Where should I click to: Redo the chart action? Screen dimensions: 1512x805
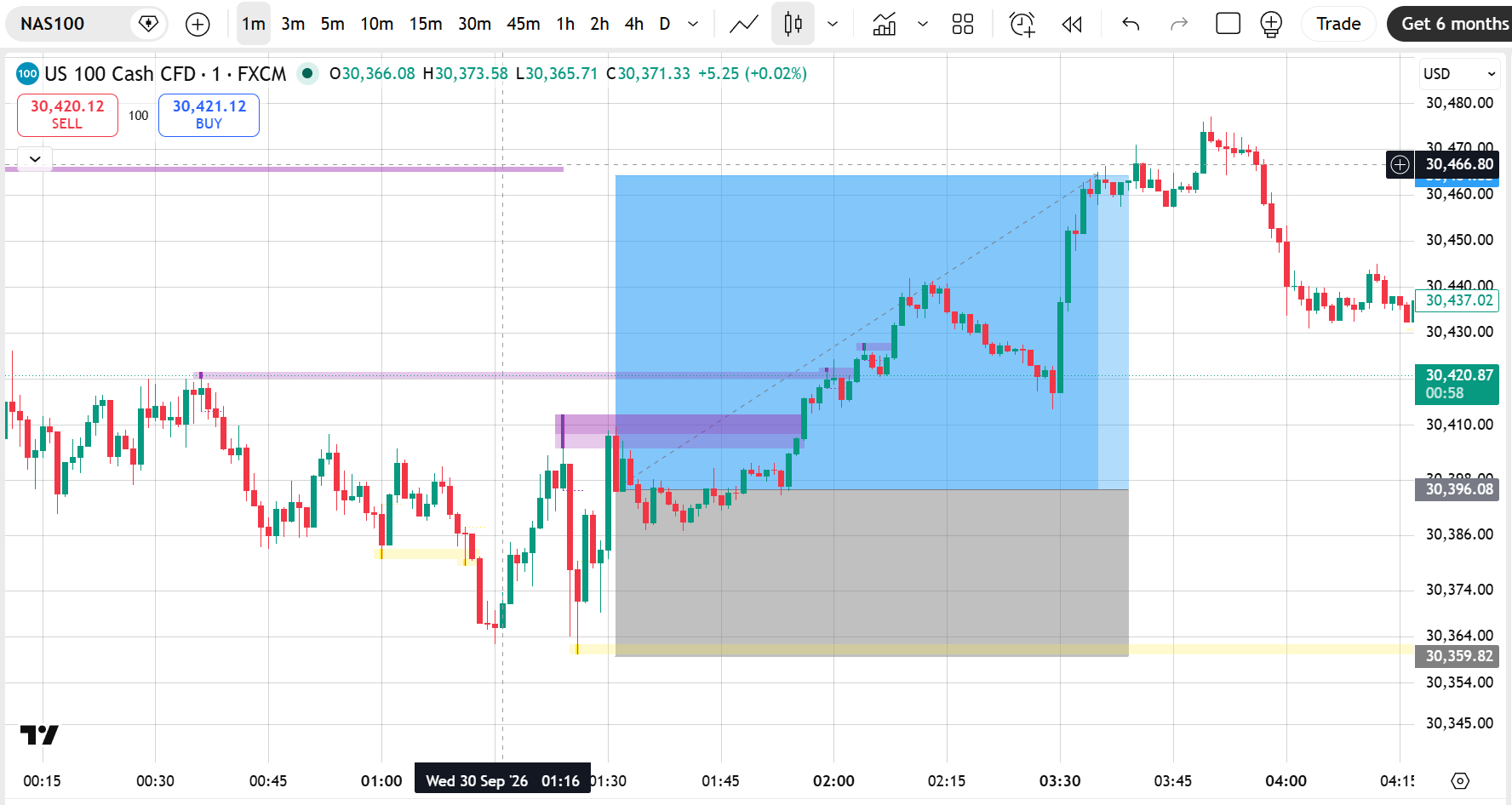pos(1179,24)
